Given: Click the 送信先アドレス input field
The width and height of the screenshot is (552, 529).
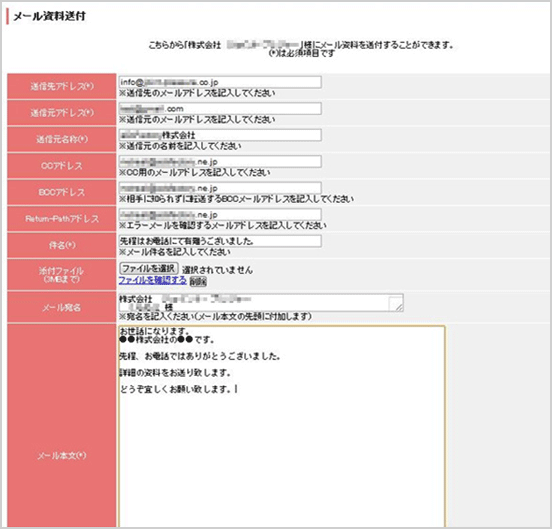Looking at the screenshot, I should [220, 82].
